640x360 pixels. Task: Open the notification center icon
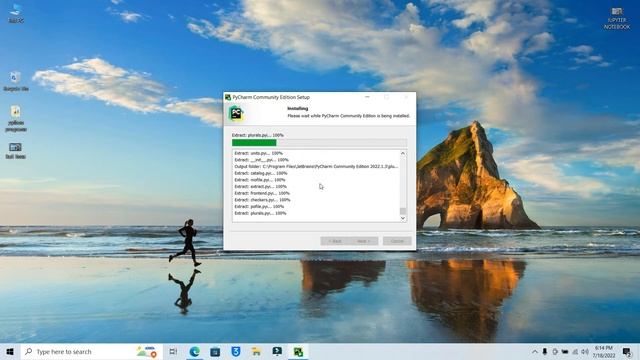(x=627, y=351)
